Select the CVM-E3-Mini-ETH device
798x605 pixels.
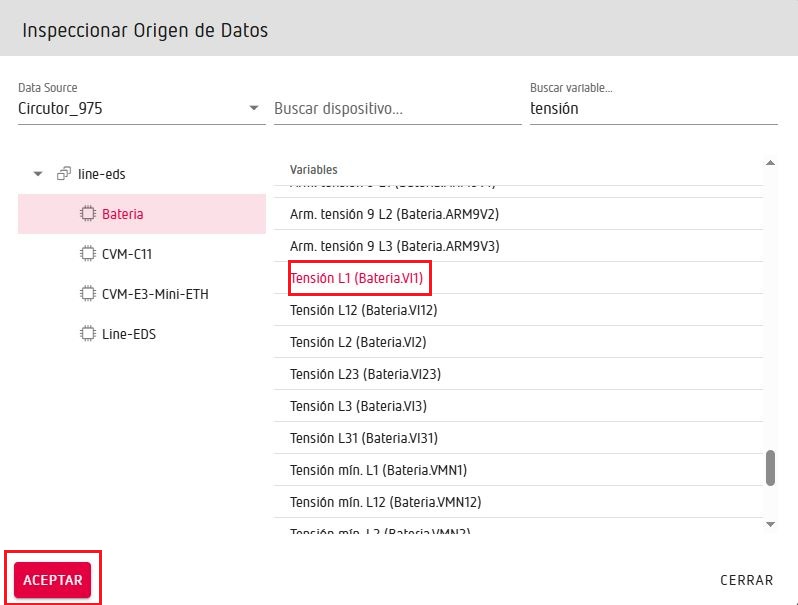click(x=141, y=294)
